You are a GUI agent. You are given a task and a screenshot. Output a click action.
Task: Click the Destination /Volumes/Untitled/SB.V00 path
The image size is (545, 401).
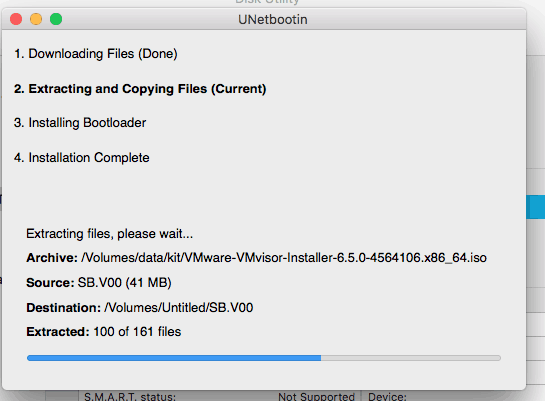pos(179,308)
